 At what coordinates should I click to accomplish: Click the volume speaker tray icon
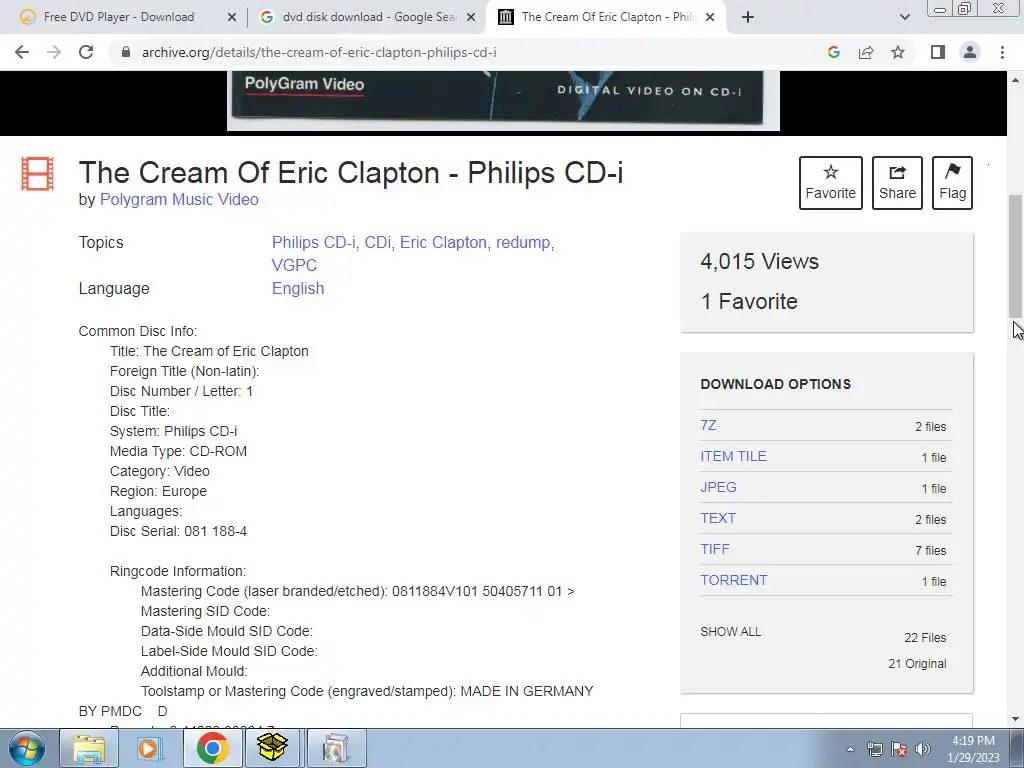[x=922, y=749]
